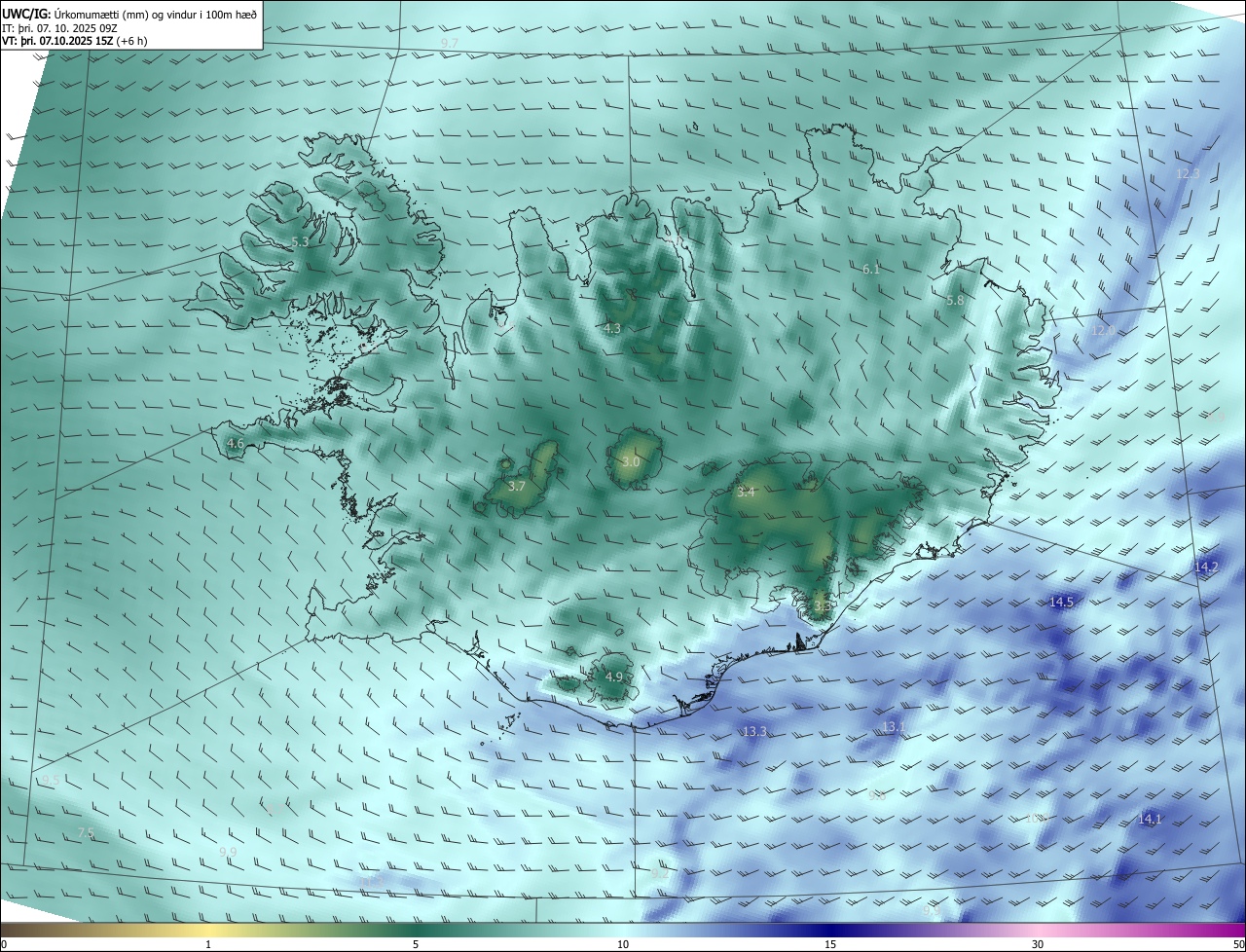
Task: Click the 3.7 value on Langjökull glacier
Action: tap(517, 486)
